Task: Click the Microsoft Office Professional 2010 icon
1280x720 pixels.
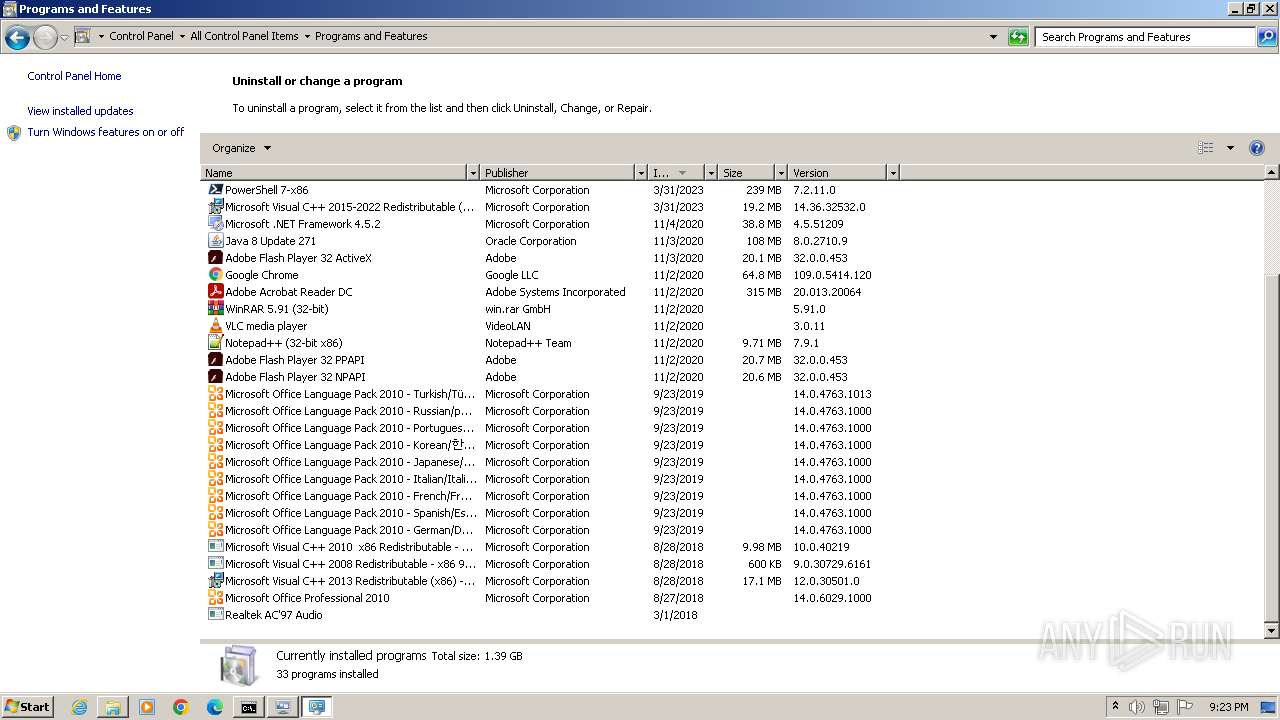Action: (x=215, y=598)
